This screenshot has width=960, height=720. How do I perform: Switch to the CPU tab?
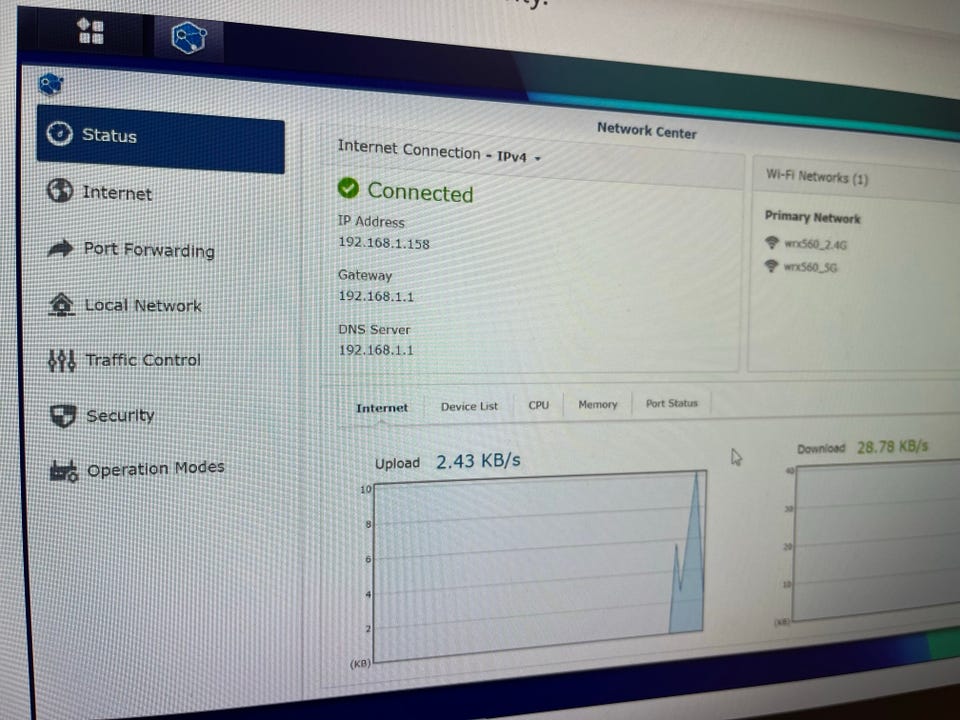click(x=539, y=405)
